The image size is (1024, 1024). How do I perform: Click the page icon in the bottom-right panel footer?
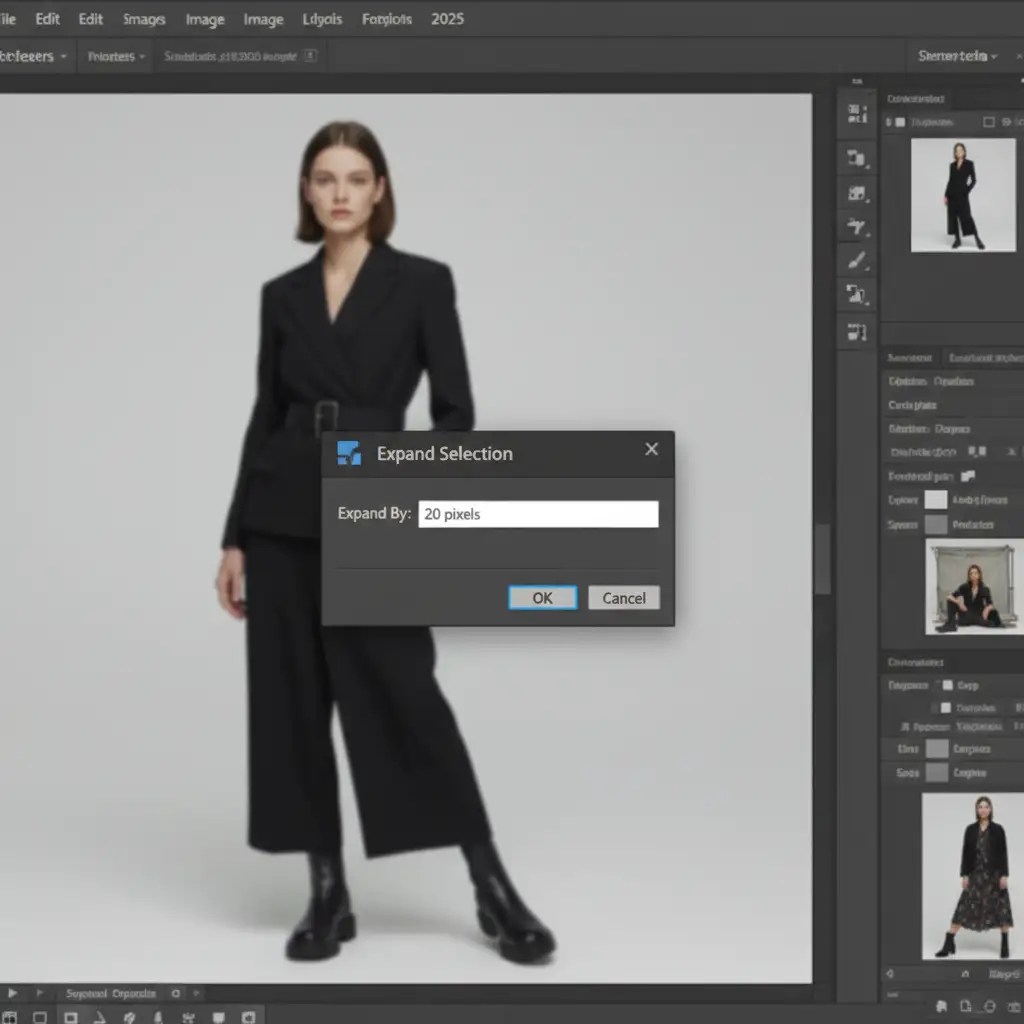(x=967, y=1006)
